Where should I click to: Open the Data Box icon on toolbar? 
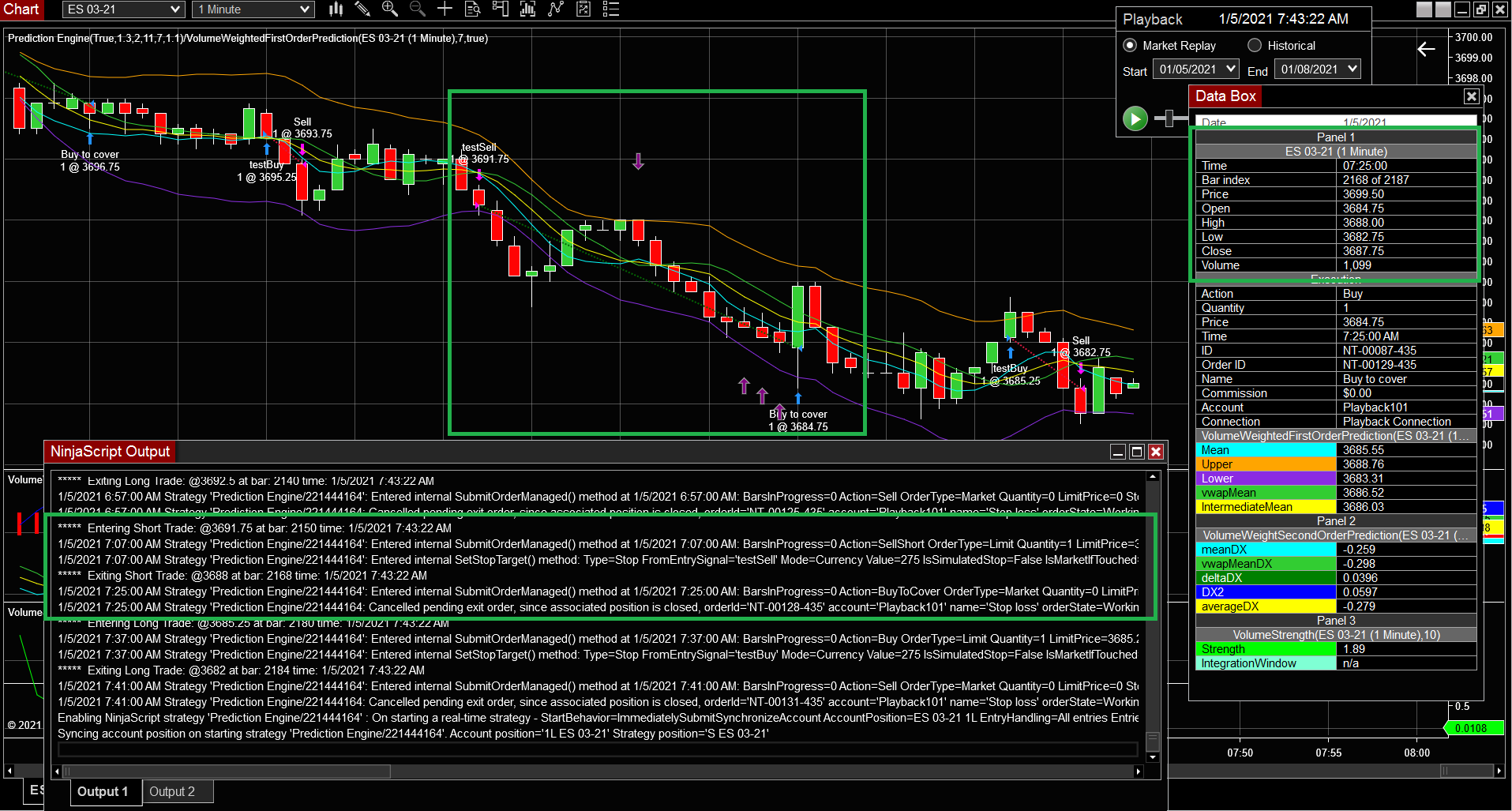click(472, 9)
